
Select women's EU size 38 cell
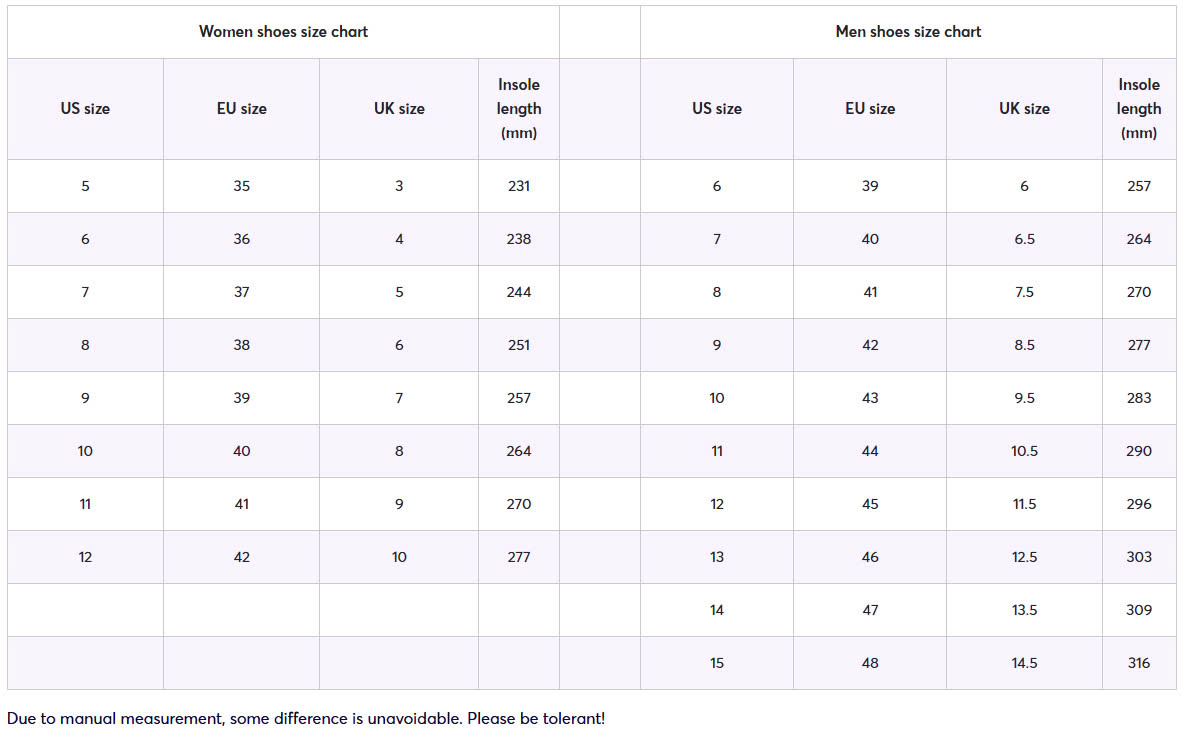click(242, 345)
